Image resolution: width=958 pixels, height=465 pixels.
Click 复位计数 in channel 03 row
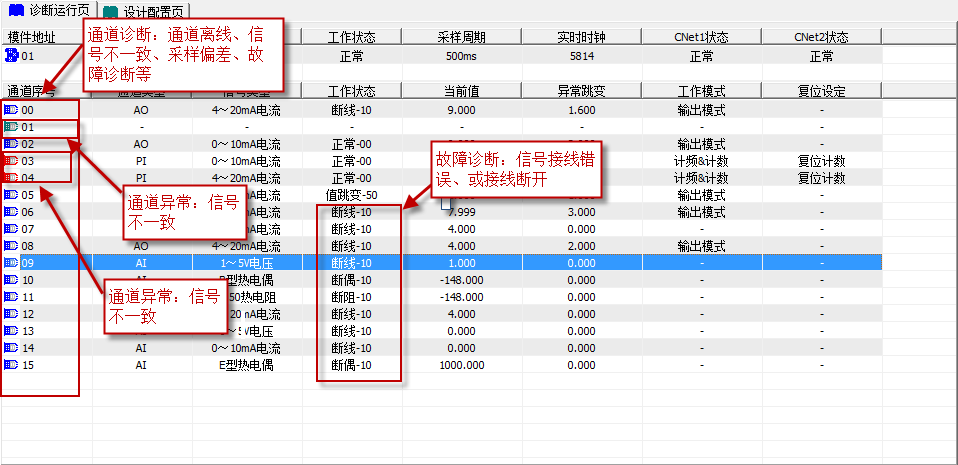coord(821,161)
